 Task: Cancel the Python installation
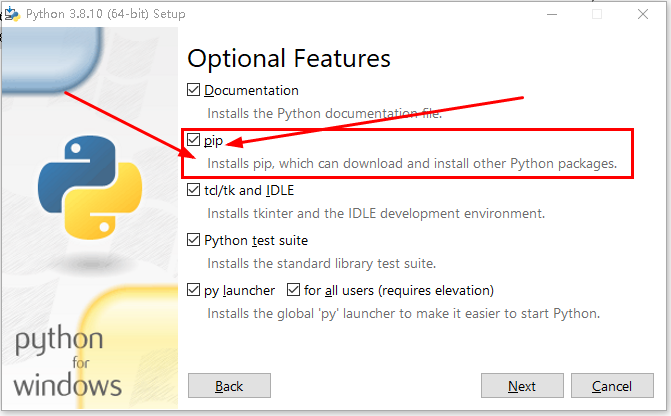pyautogui.click(x=612, y=386)
